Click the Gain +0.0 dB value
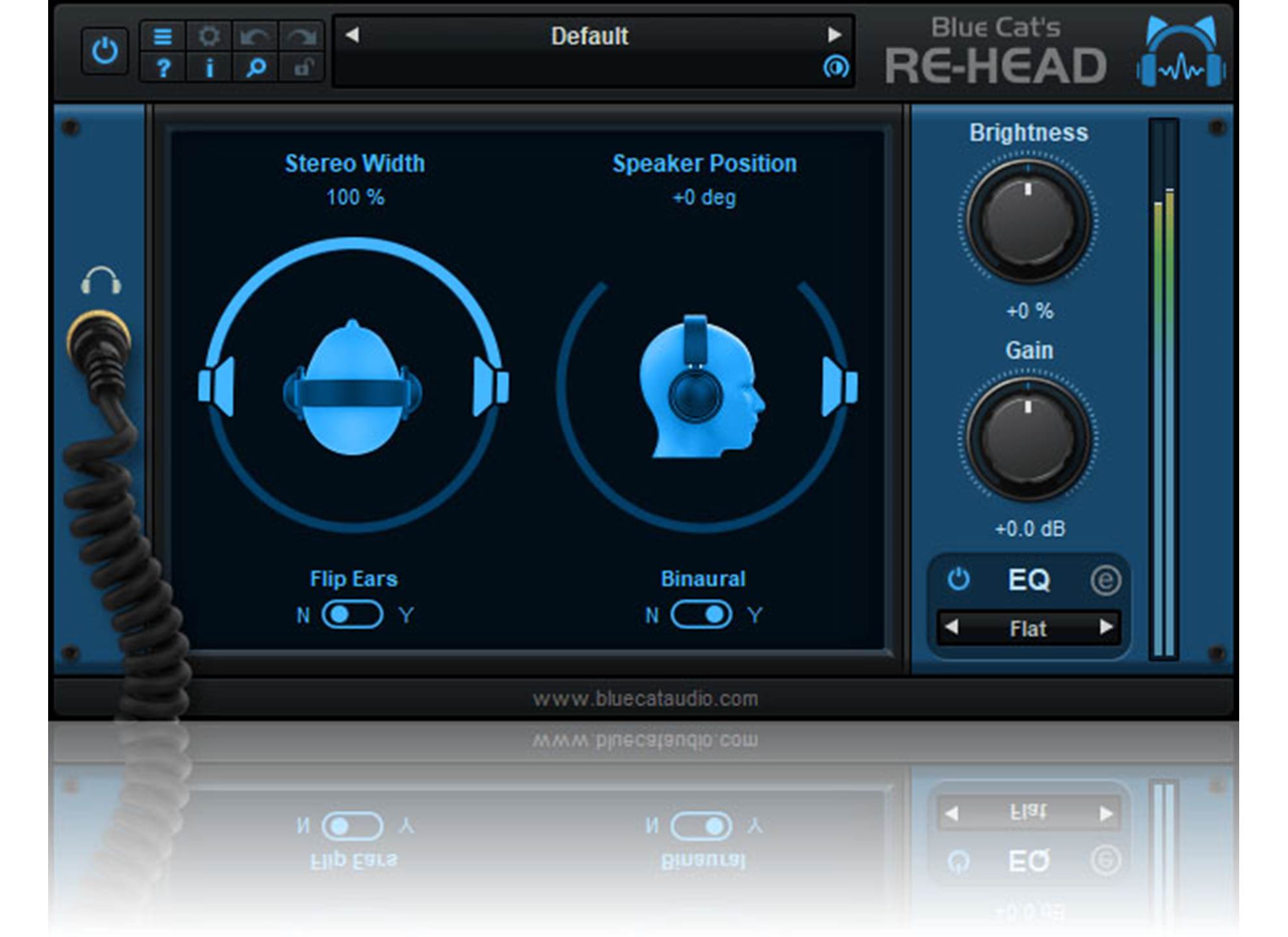1288x937 pixels. tap(1030, 529)
